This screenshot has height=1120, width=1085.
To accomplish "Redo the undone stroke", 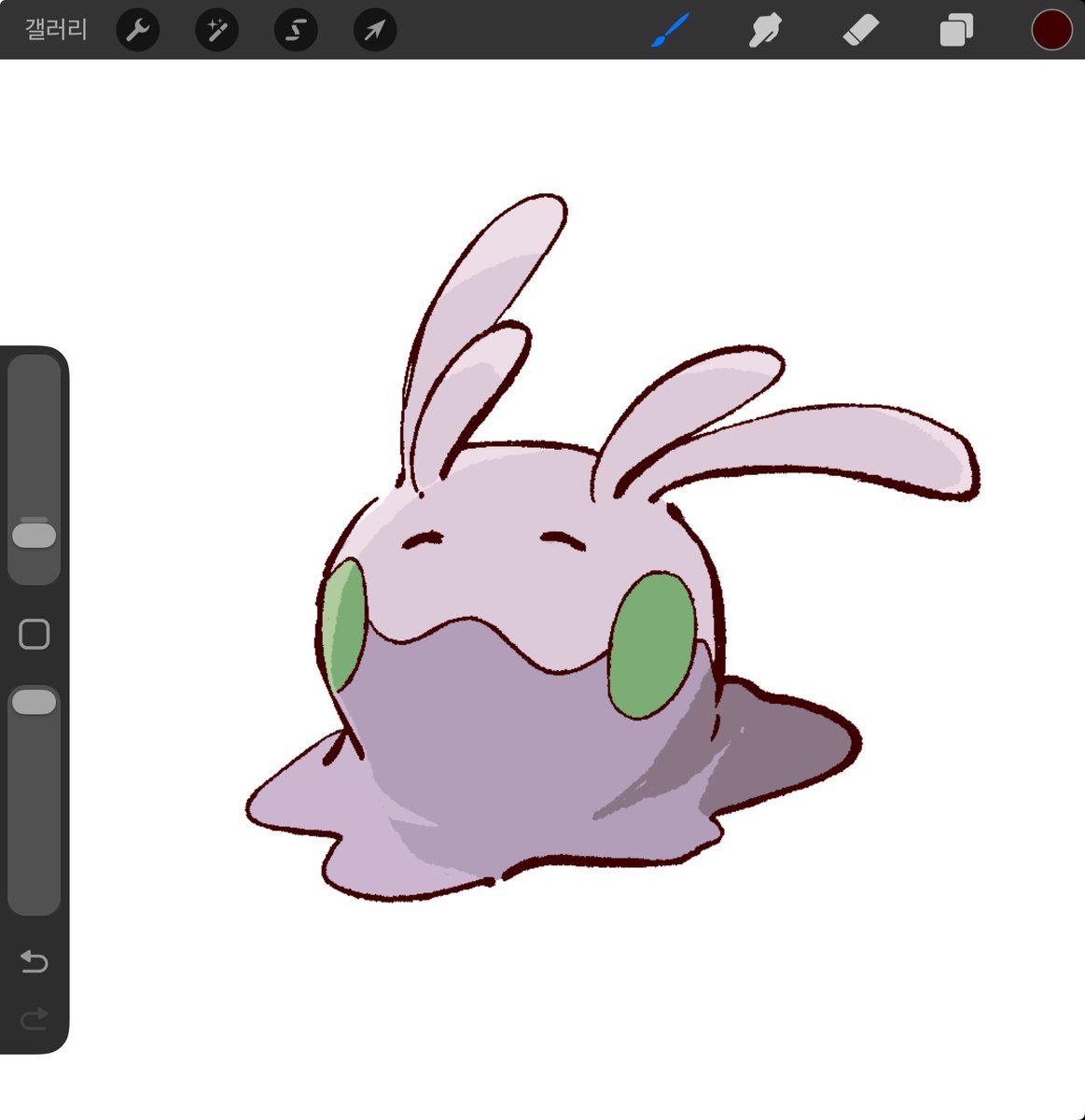I will pos(35,1018).
